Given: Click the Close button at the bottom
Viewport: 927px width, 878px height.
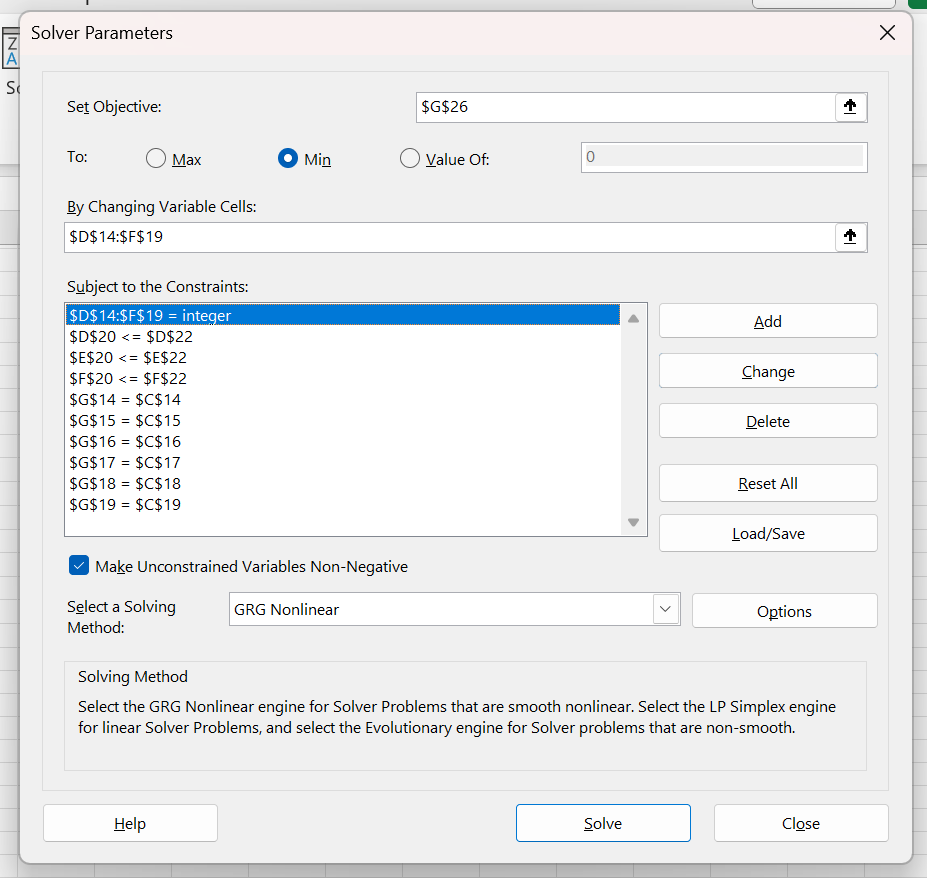Looking at the screenshot, I should 801,823.
